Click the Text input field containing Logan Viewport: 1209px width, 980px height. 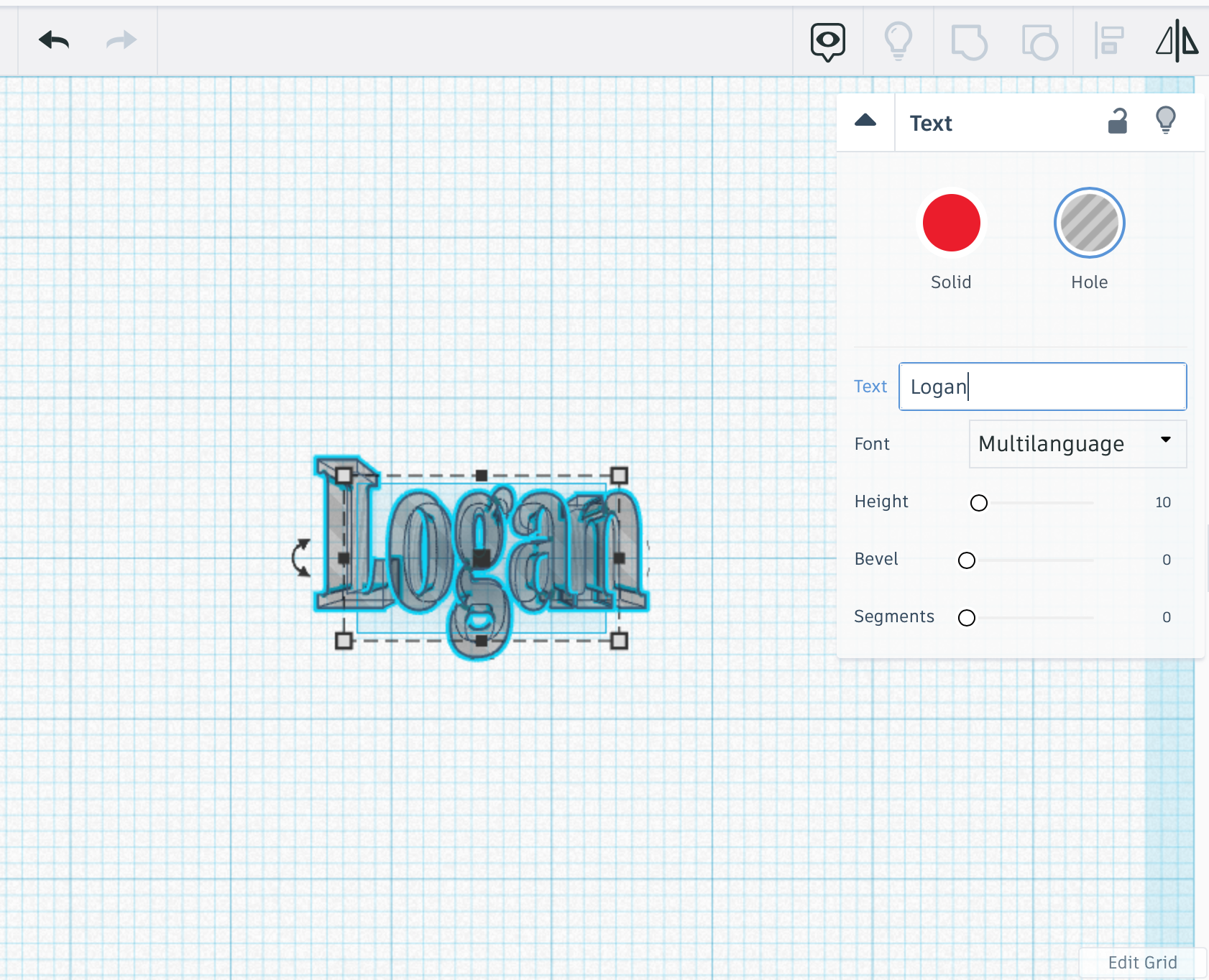point(1042,387)
